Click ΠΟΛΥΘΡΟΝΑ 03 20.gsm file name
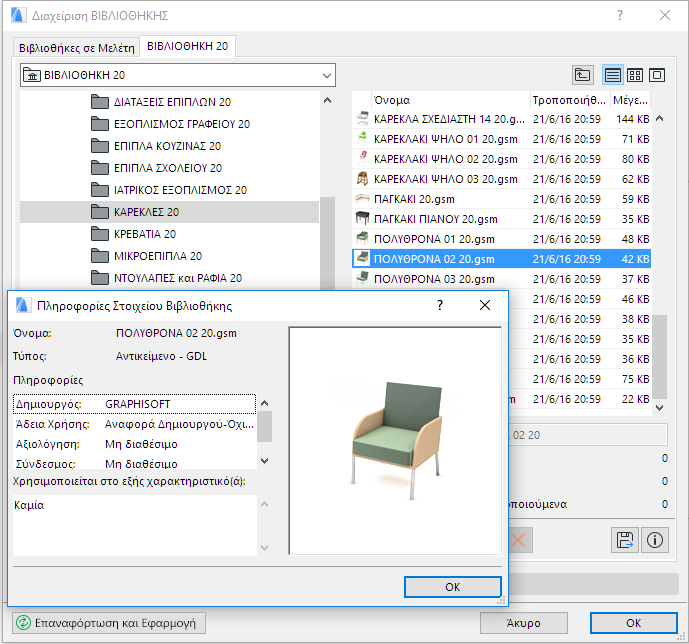Screen dimensions: 689x644 pos(434,279)
